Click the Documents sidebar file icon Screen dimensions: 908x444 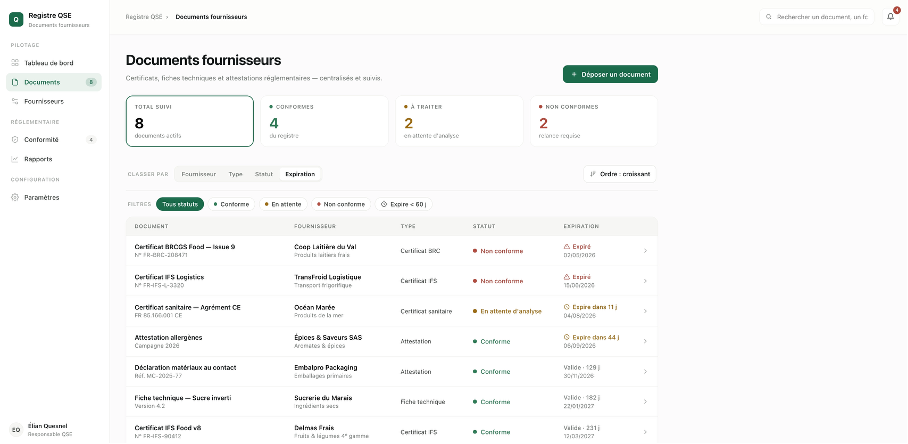coord(16,82)
